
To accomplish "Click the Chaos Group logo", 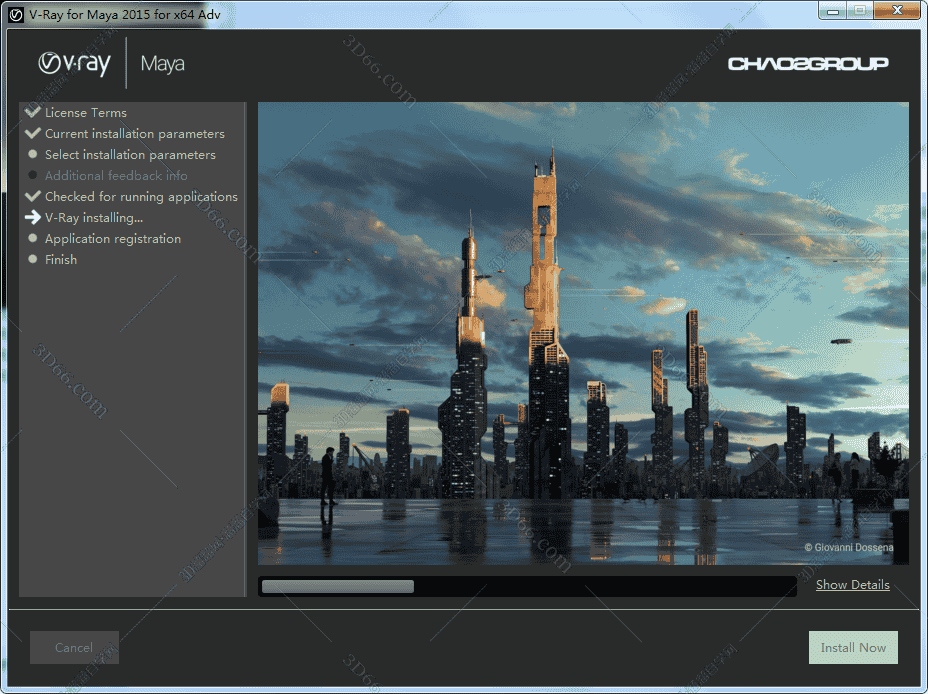I will tap(808, 64).
